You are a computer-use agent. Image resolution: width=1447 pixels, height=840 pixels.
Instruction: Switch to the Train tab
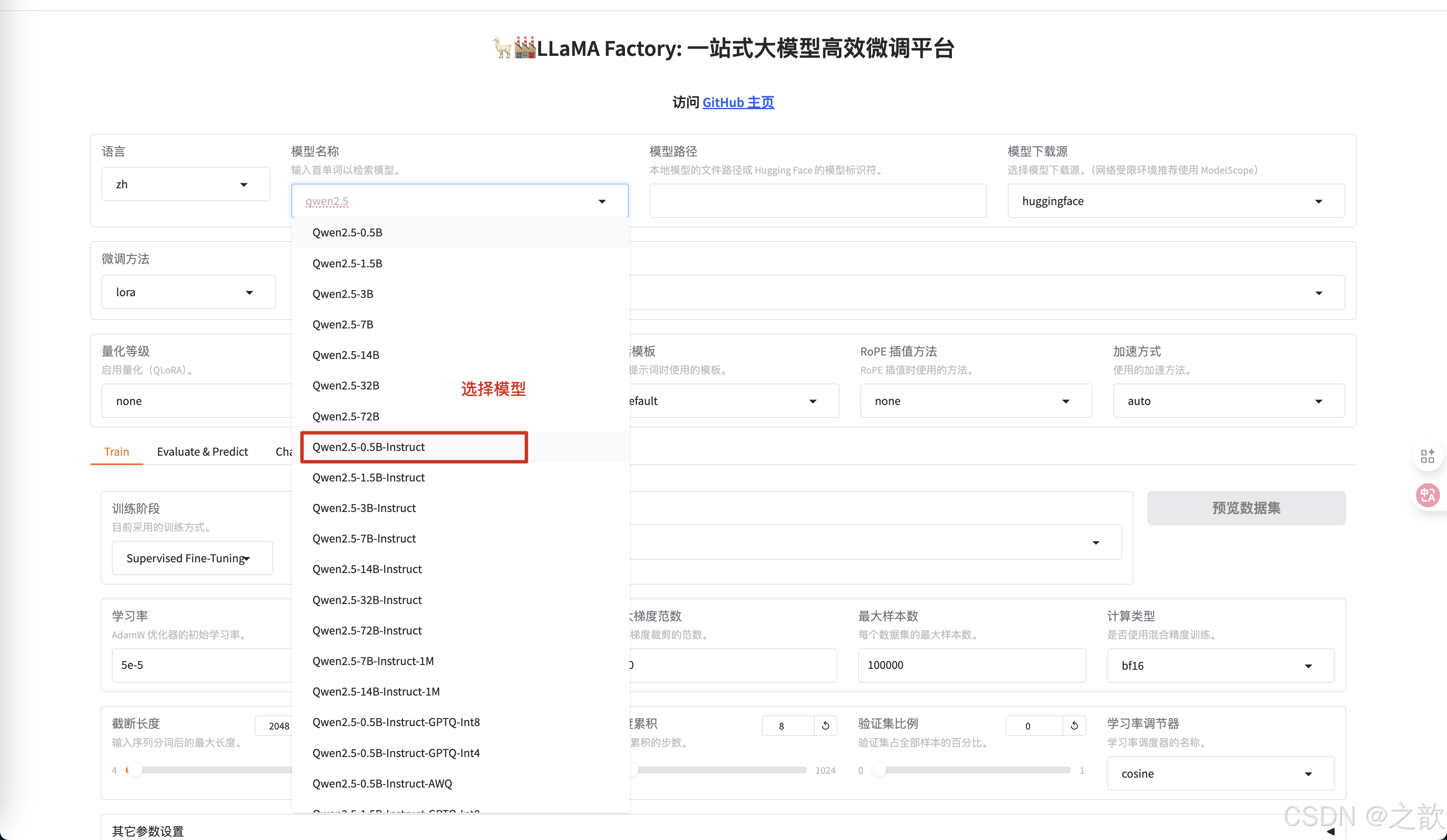[x=117, y=451]
